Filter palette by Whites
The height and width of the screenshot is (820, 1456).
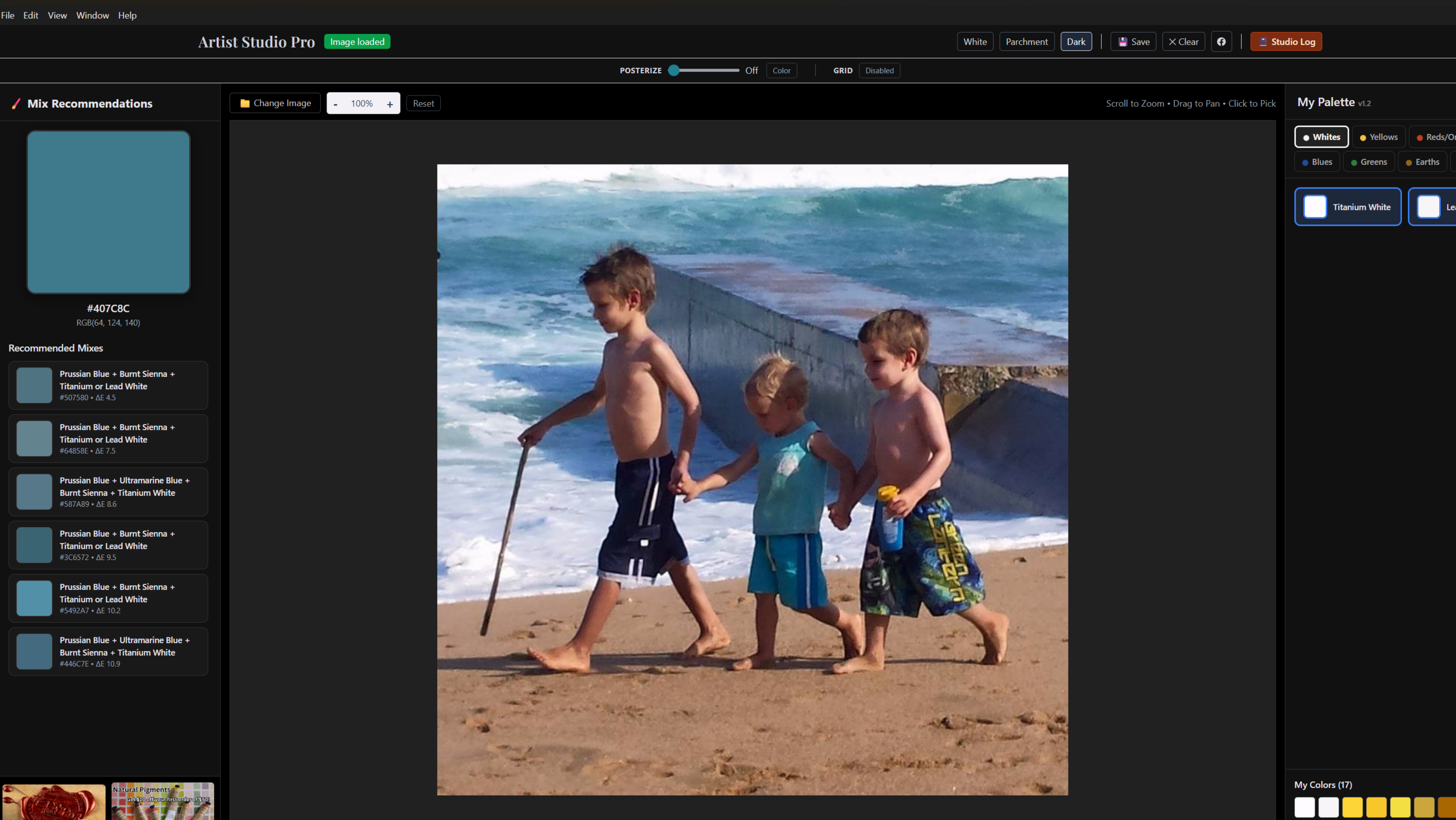coord(1321,137)
